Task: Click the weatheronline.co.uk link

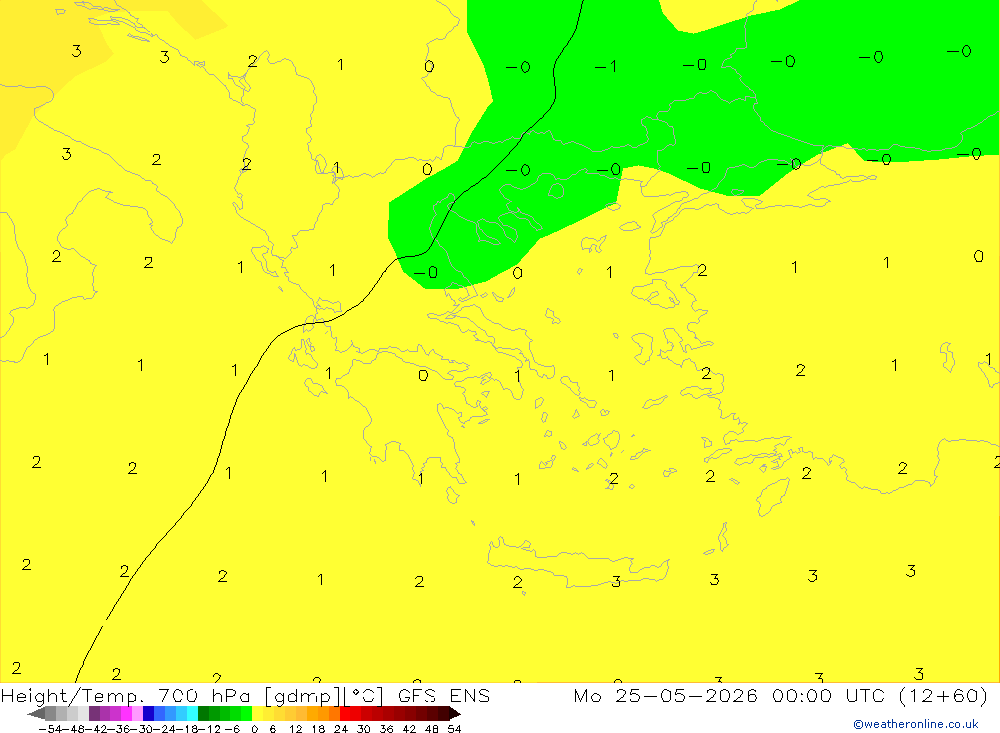Action: click(x=916, y=724)
